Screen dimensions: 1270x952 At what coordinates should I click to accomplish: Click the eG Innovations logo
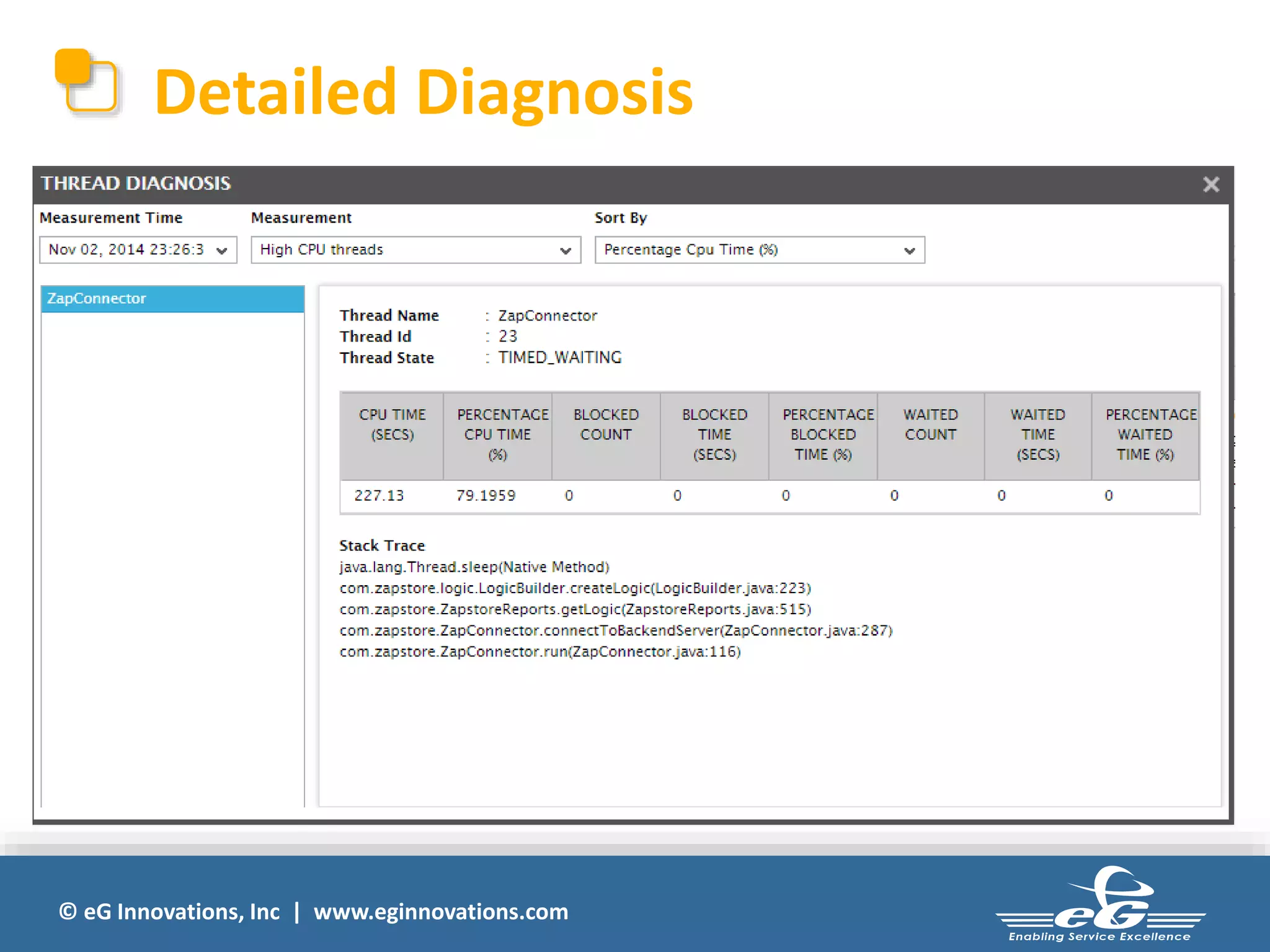coord(1100,904)
